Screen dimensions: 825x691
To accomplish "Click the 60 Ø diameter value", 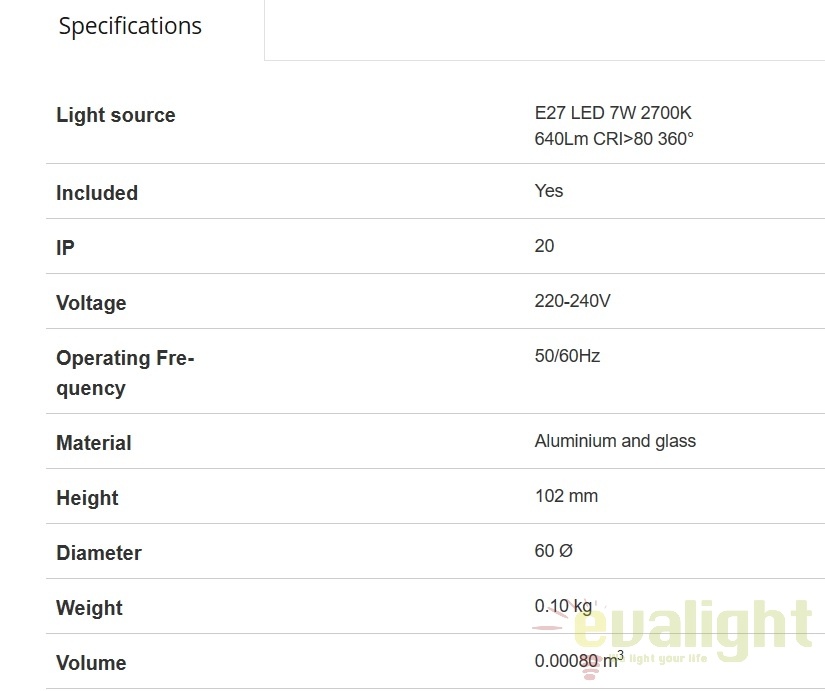I will [554, 551].
